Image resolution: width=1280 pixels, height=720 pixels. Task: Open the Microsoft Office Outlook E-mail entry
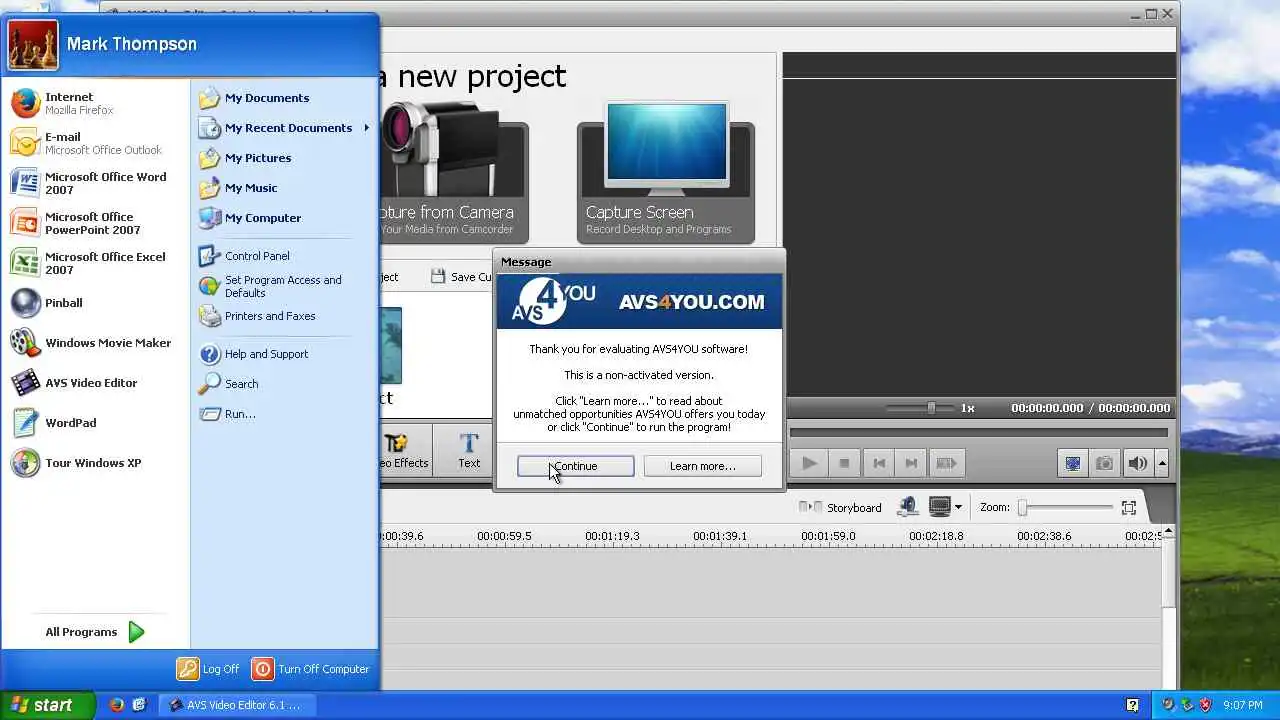tap(95, 143)
